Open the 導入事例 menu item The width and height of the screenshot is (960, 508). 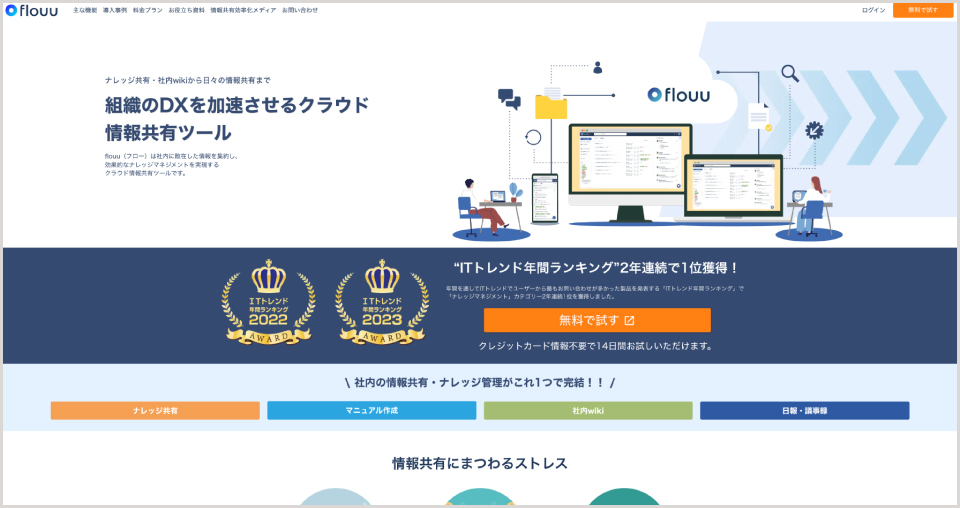(x=115, y=10)
